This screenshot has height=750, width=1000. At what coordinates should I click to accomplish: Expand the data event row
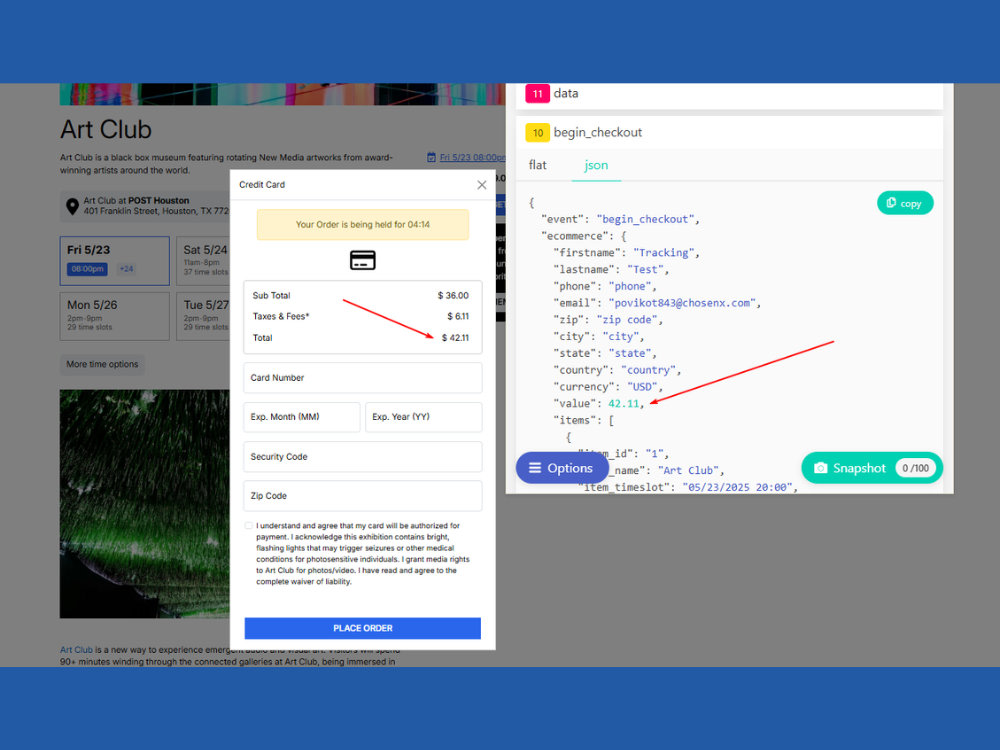729,94
